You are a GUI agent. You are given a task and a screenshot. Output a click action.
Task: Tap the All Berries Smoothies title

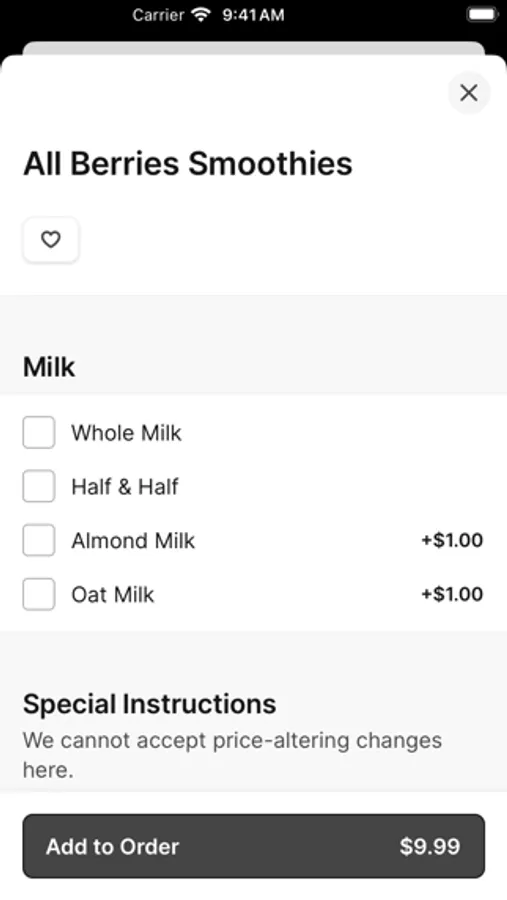point(188,163)
